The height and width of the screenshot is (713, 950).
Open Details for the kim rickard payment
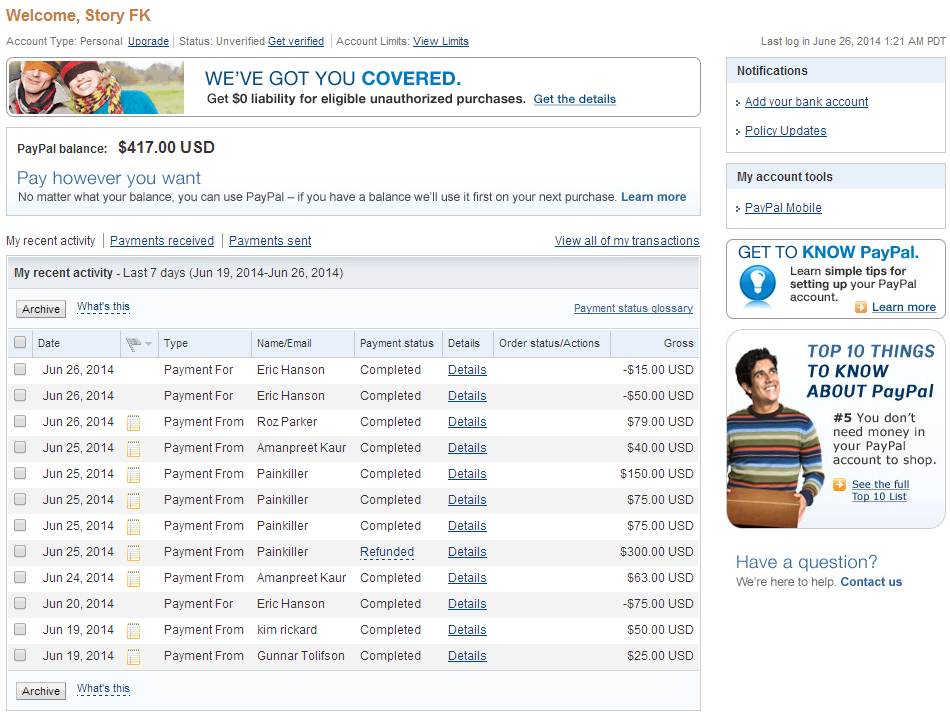tap(467, 629)
